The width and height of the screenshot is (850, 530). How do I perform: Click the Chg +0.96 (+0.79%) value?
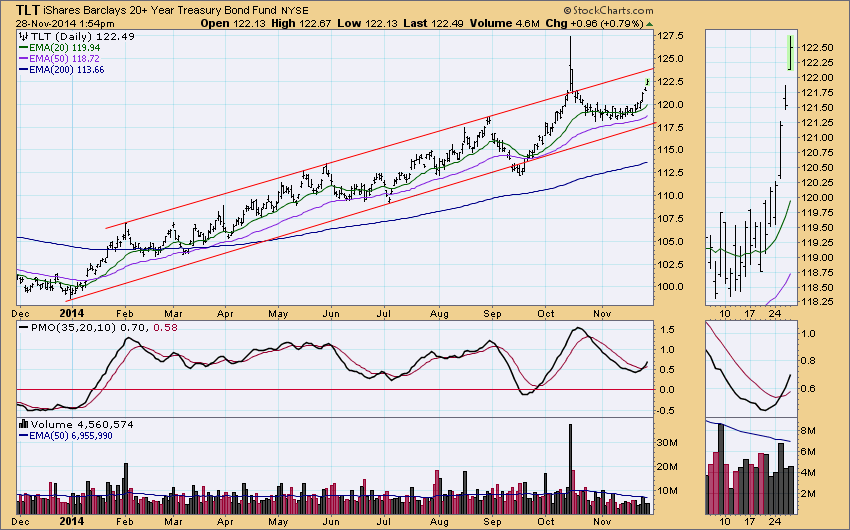[594, 23]
